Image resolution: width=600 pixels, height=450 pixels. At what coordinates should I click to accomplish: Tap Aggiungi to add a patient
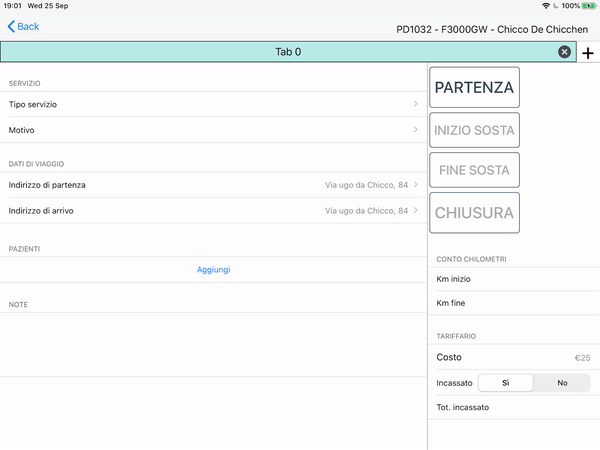(214, 270)
